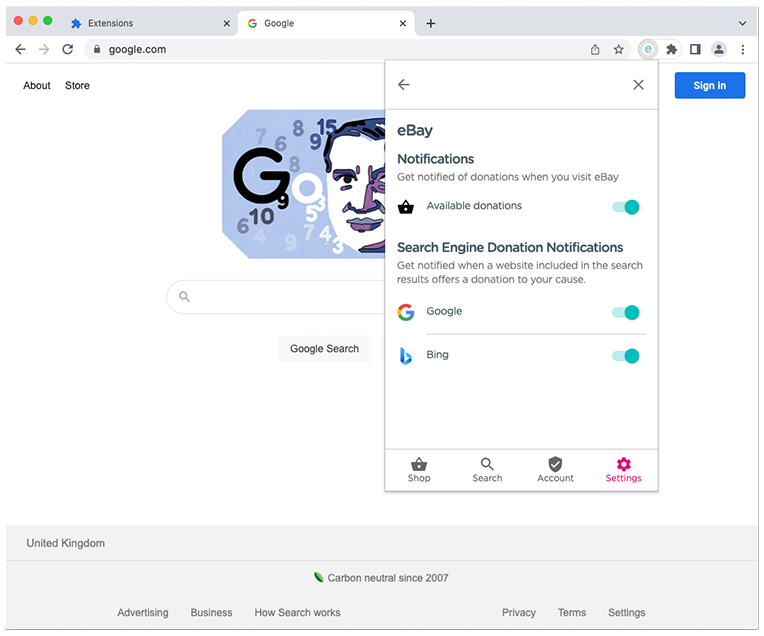764x636 pixels.
Task: Click the browser forward arrow
Action: click(44, 49)
